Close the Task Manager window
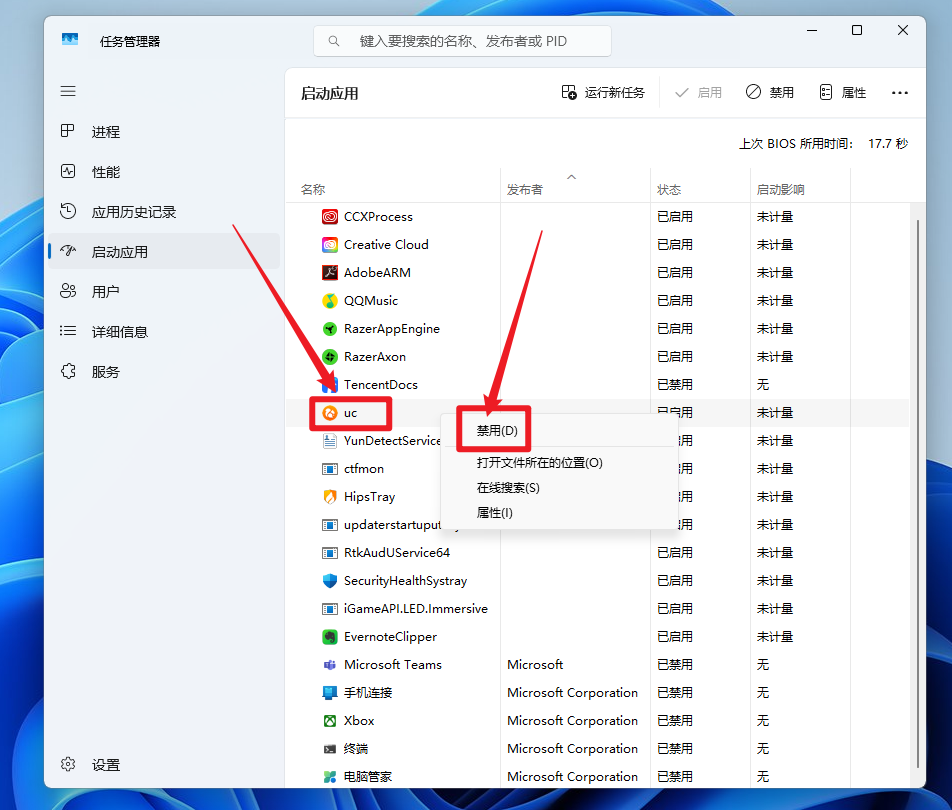Image resolution: width=952 pixels, height=810 pixels. (903, 30)
